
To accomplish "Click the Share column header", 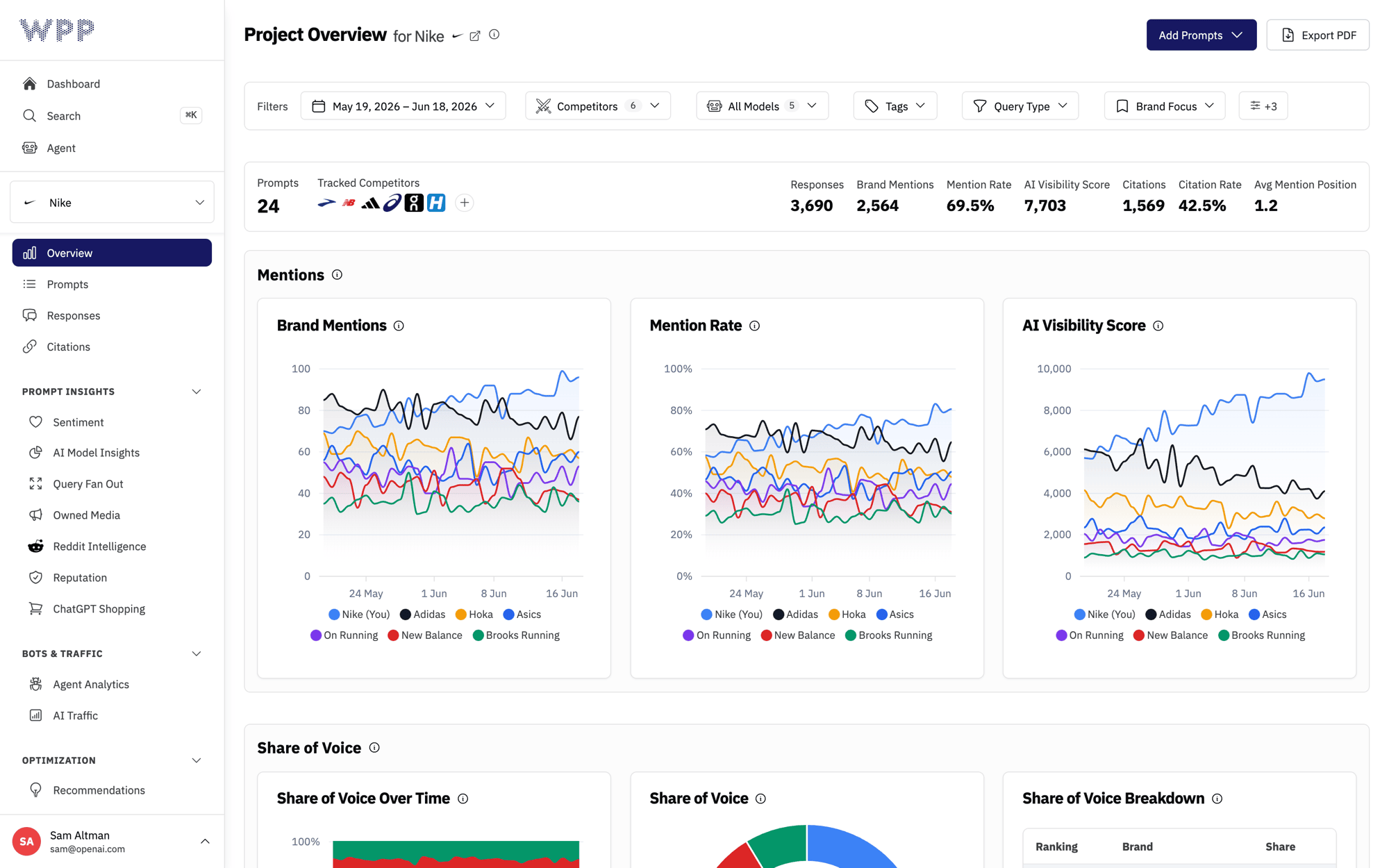I will point(1280,846).
